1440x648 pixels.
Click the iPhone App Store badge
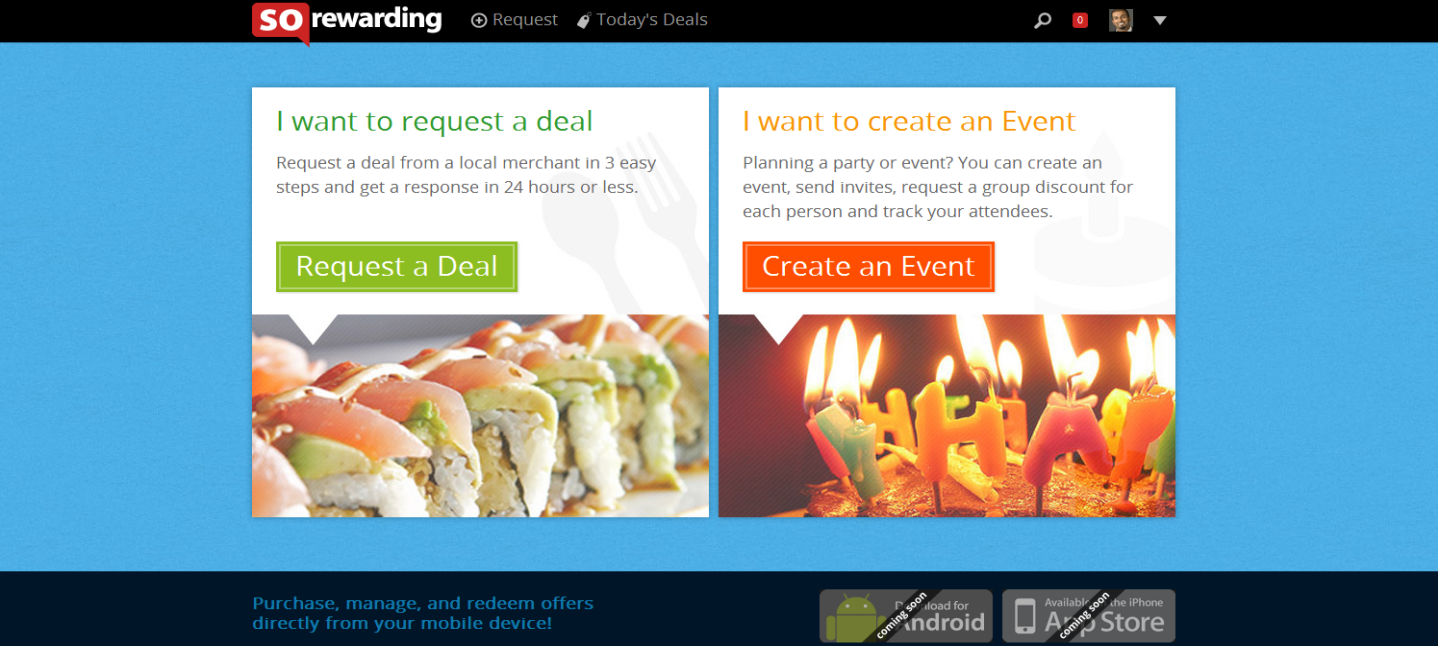pos(1089,616)
